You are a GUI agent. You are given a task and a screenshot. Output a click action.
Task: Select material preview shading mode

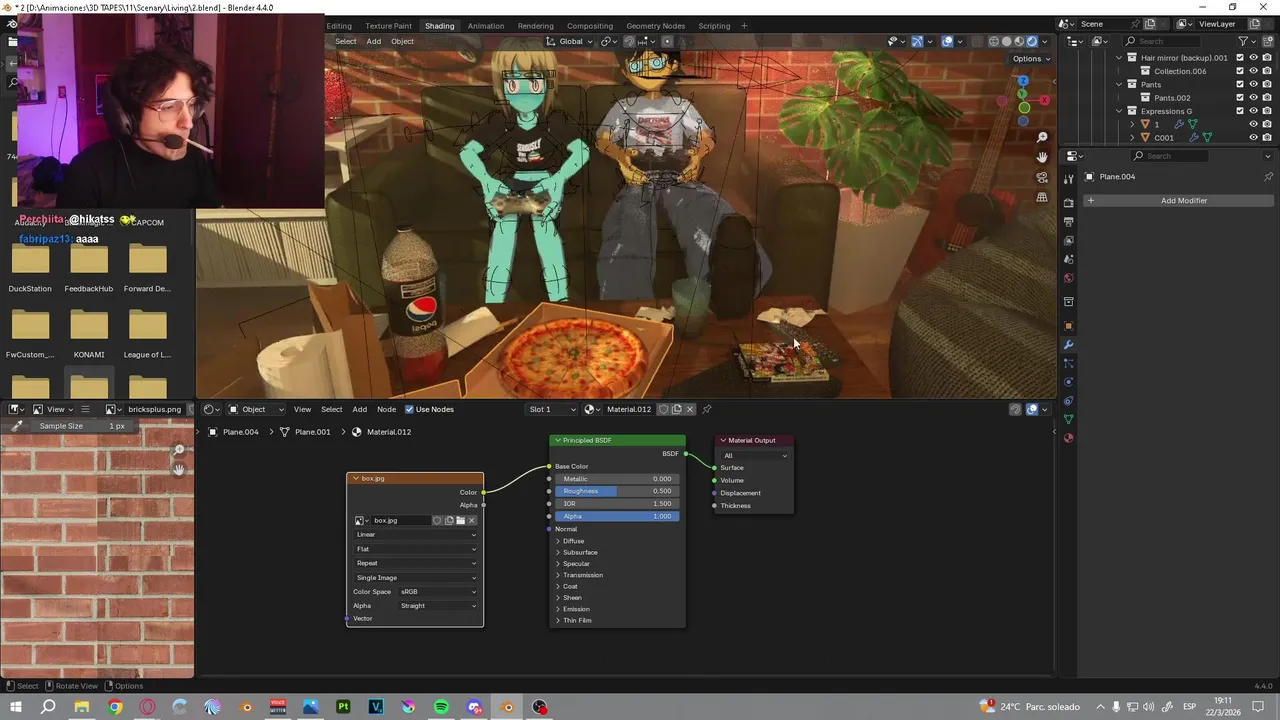click(x=1019, y=41)
